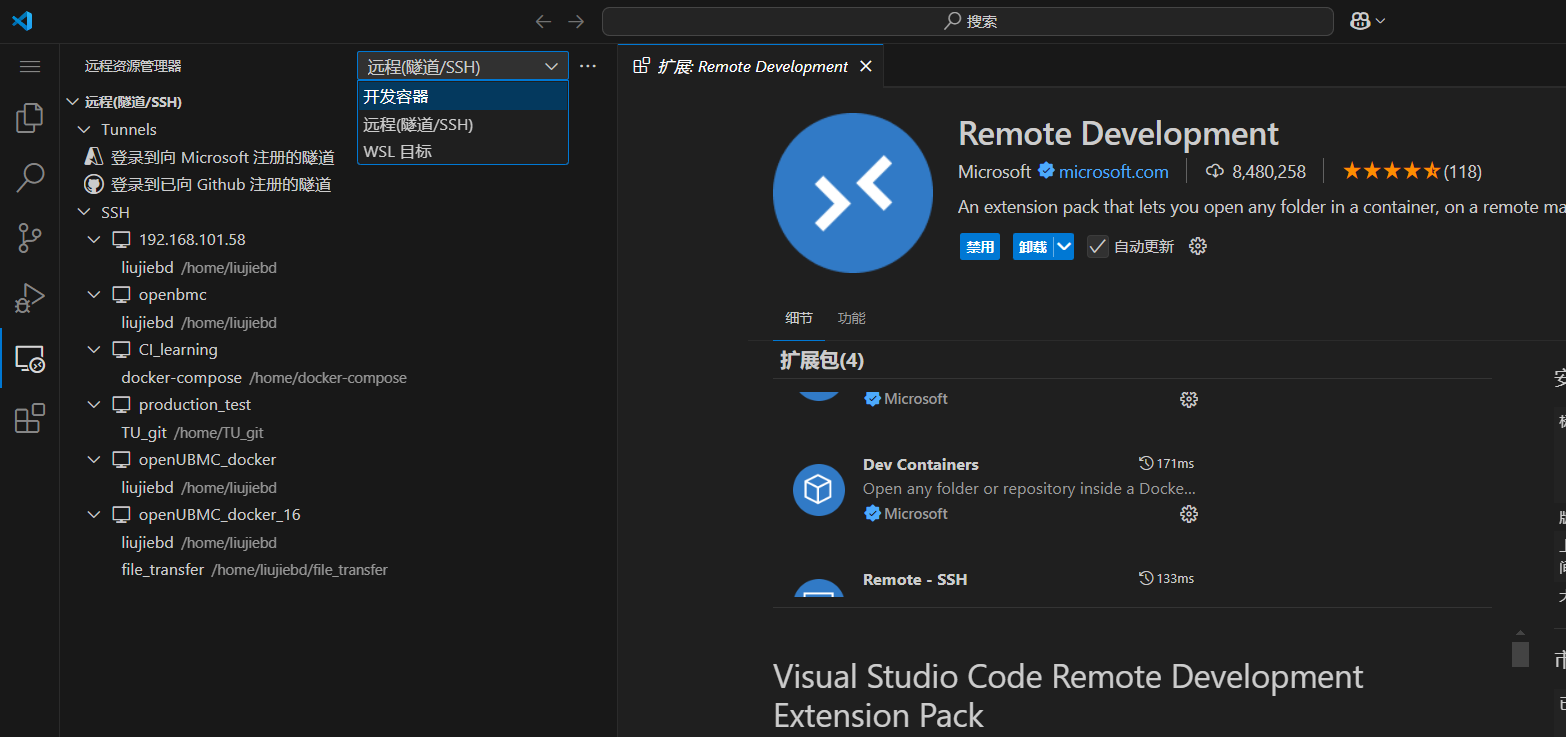The width and height of the screenshot is (1566, 737).
Task: Click the Copilot icon in title bar
Action: (1360, 21)
